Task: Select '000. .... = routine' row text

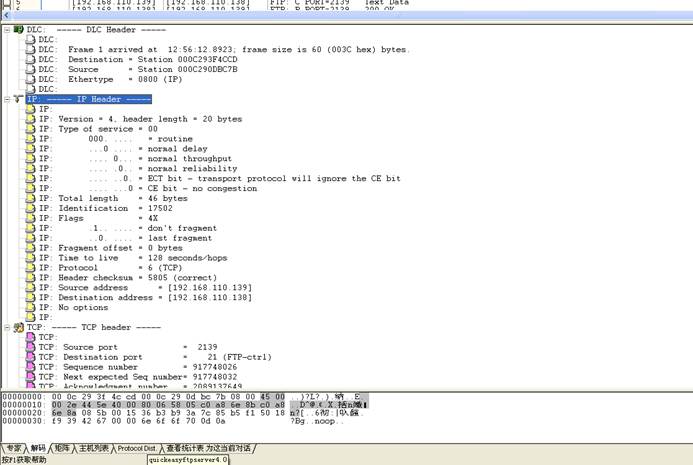Action: tap(141, 139)
